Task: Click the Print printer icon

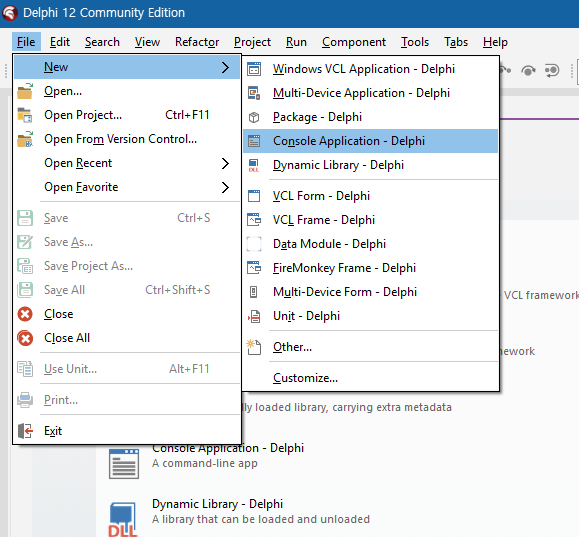Action: (x=25, y=400)
